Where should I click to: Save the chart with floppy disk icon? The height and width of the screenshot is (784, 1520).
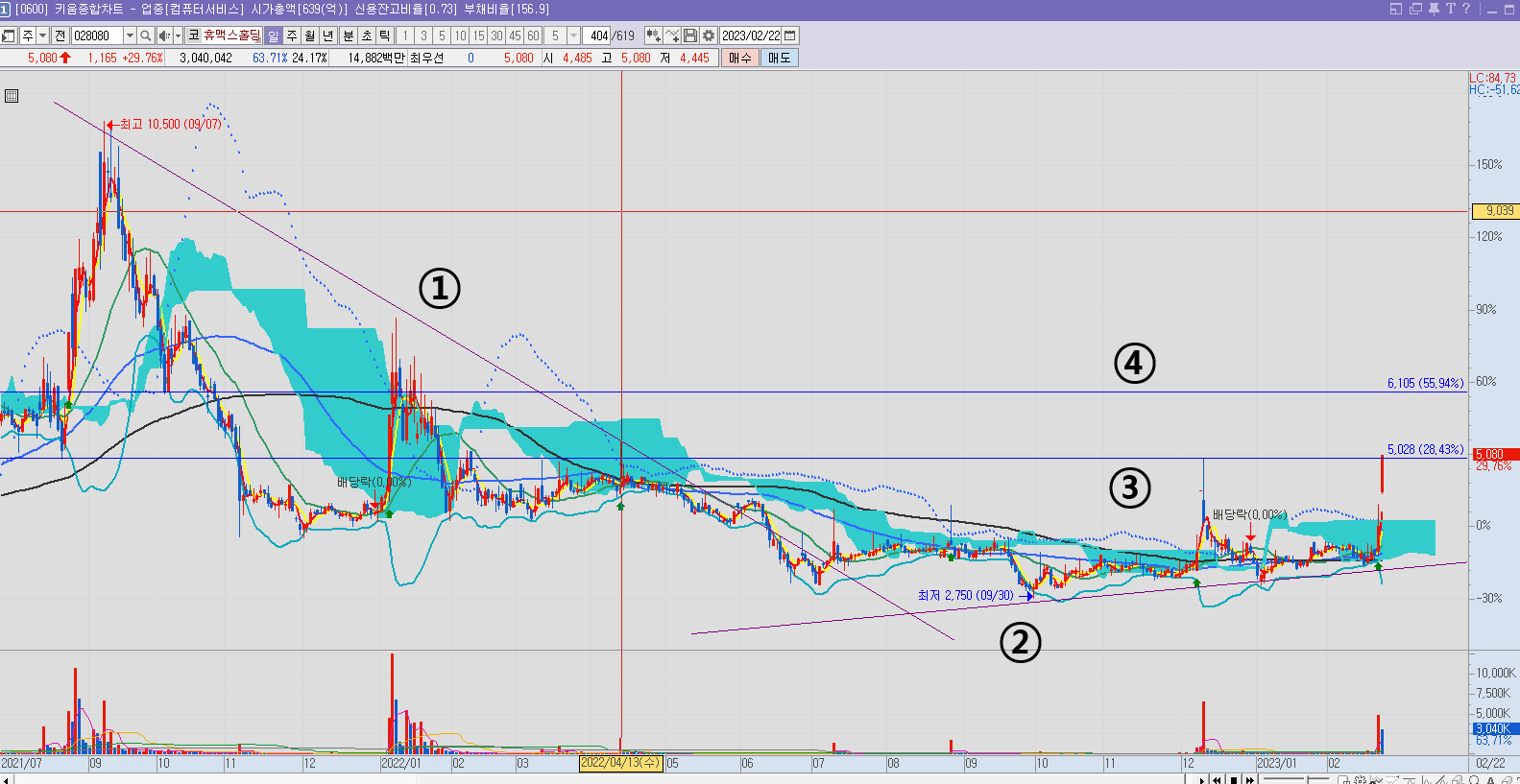click(690, 36)
